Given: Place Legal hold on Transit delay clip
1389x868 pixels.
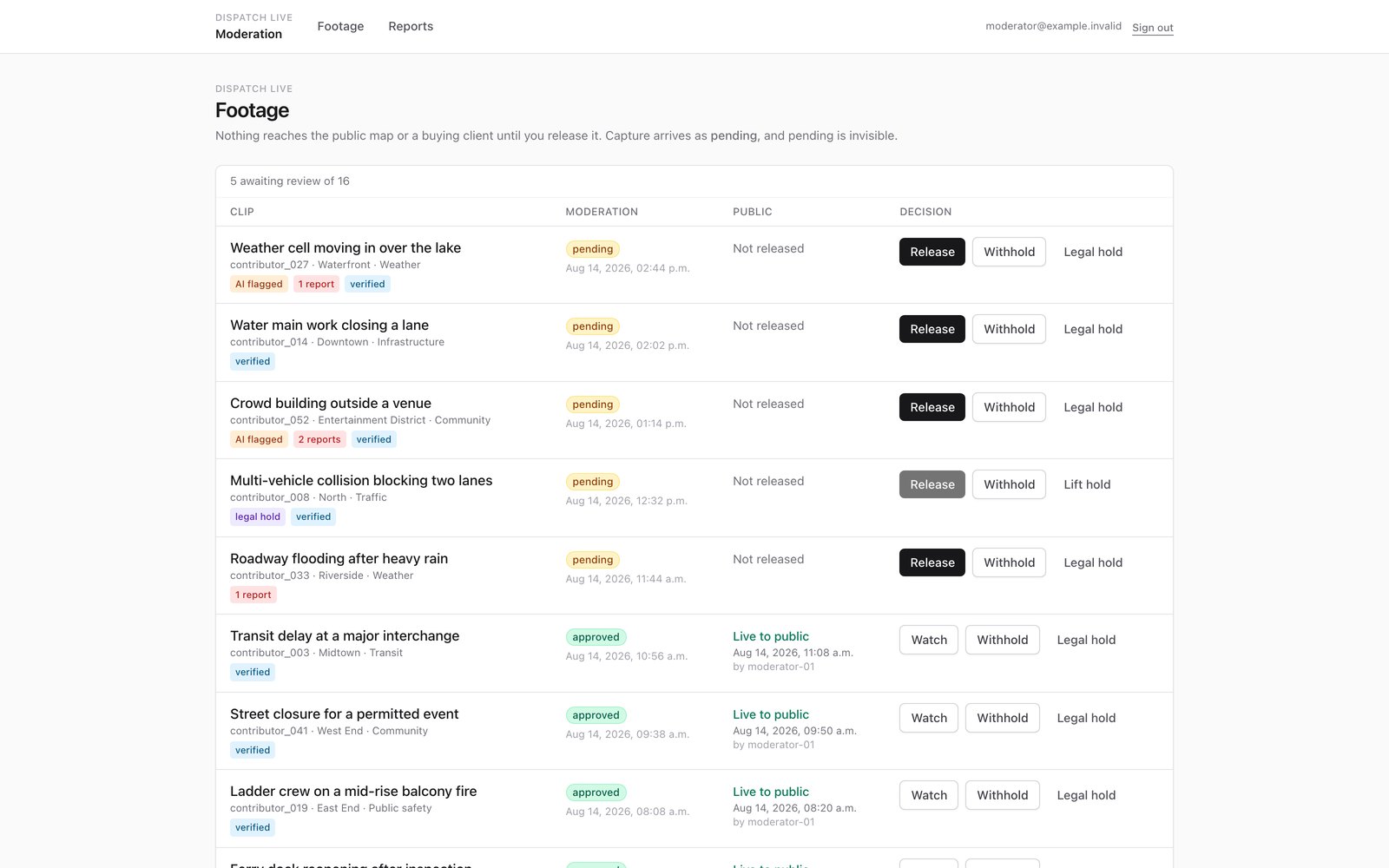Looking at the screenshot, I should point(1086,640).
